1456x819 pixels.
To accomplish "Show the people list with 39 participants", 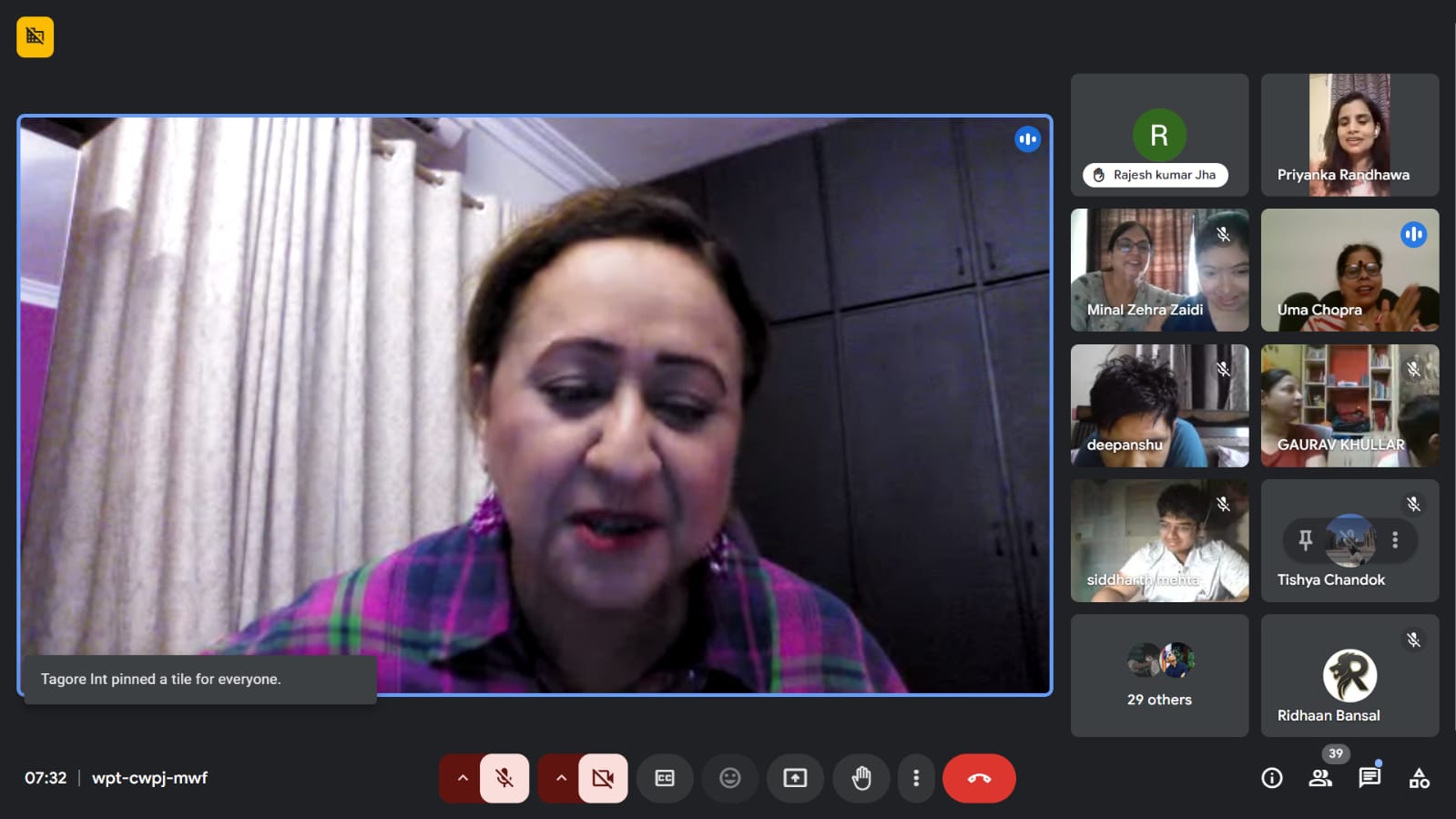I will coord(1320,778).
